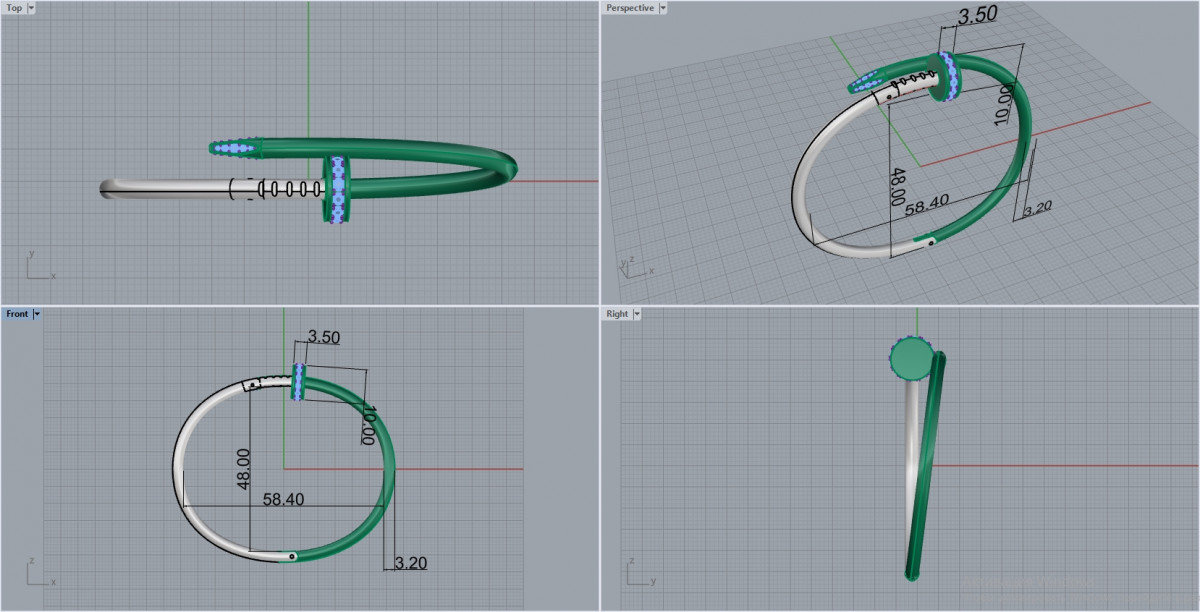1200x612 pixels.
Task: Click the XYZ axis icon in Perspective viewport
Action: (x=631, y=265)
